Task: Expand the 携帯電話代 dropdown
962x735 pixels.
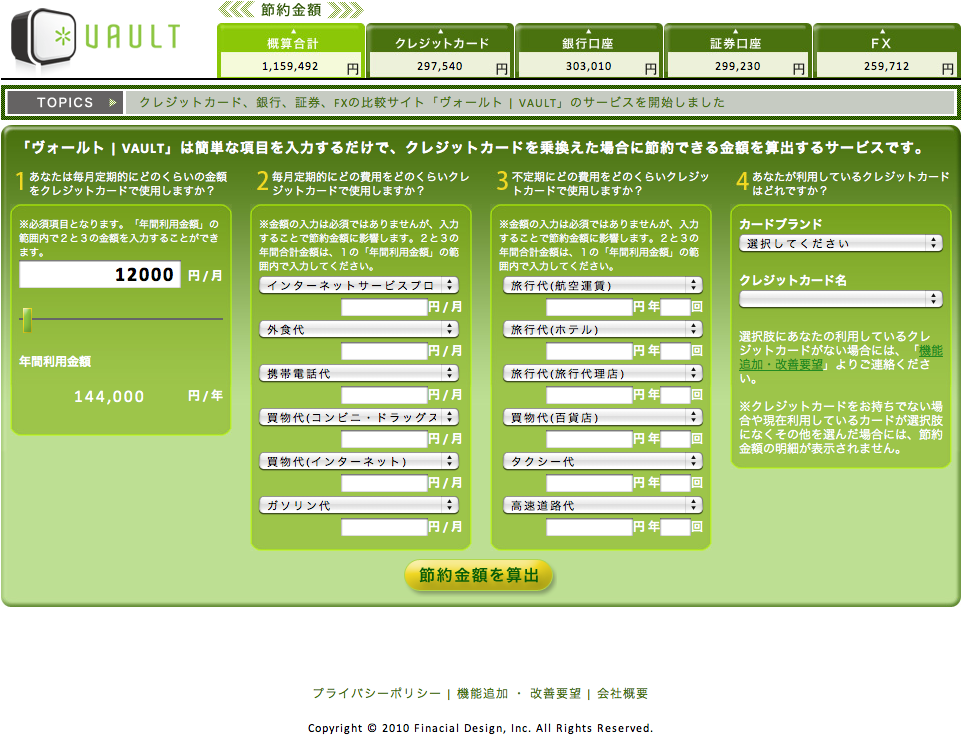Action: pyautogui.click(x=359, y=373)
